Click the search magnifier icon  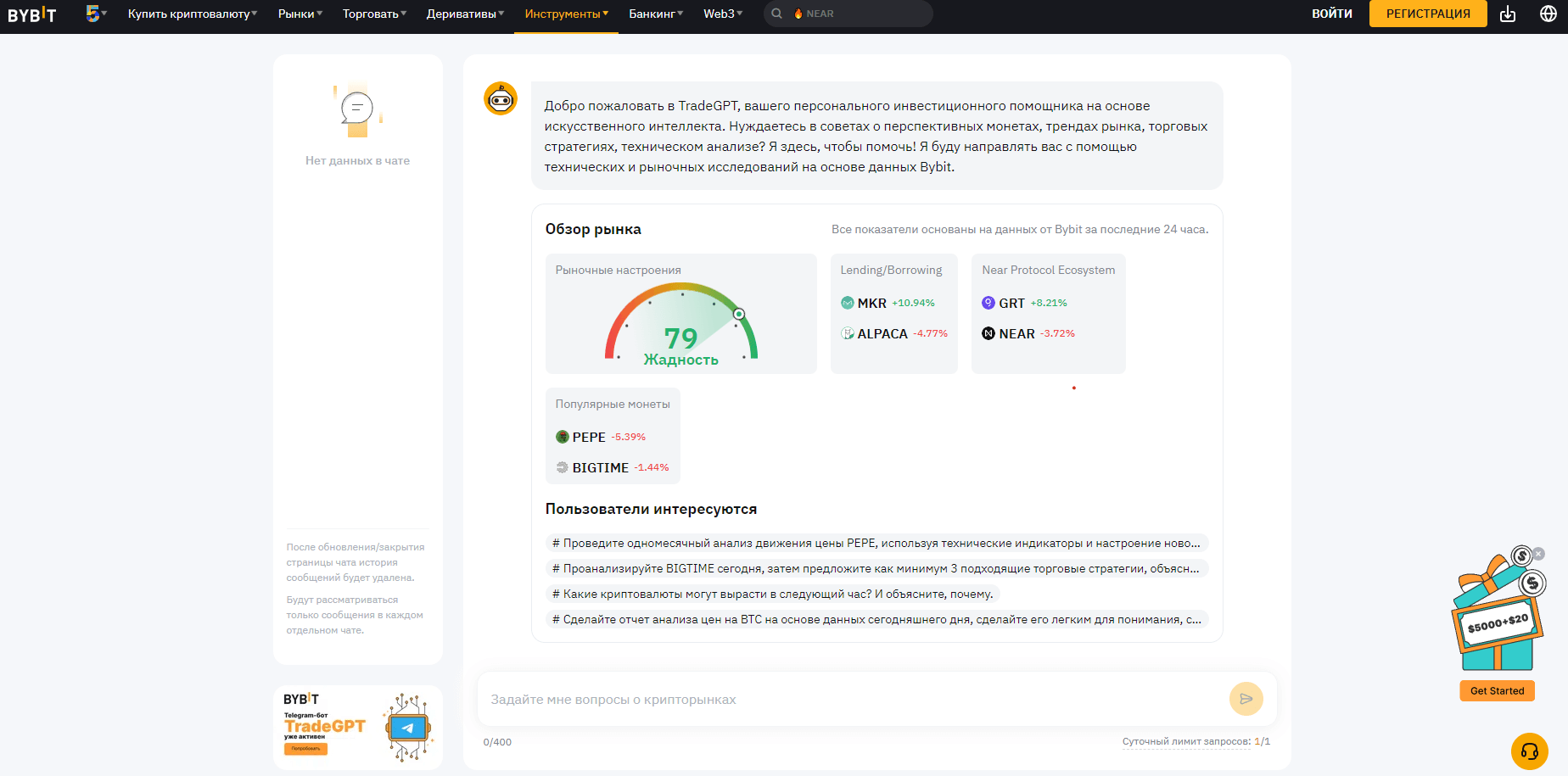776,14
